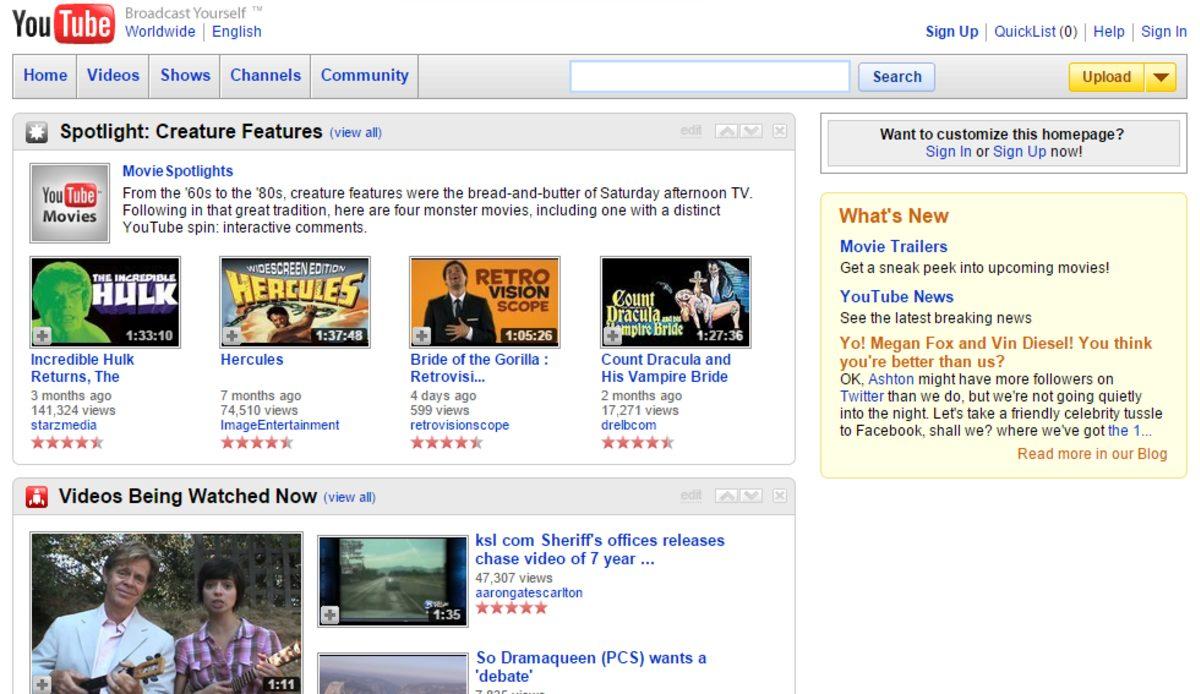Open Movie Trailers in What's New
Viewport: 1200px width, 694px height.
pos(893,246)
